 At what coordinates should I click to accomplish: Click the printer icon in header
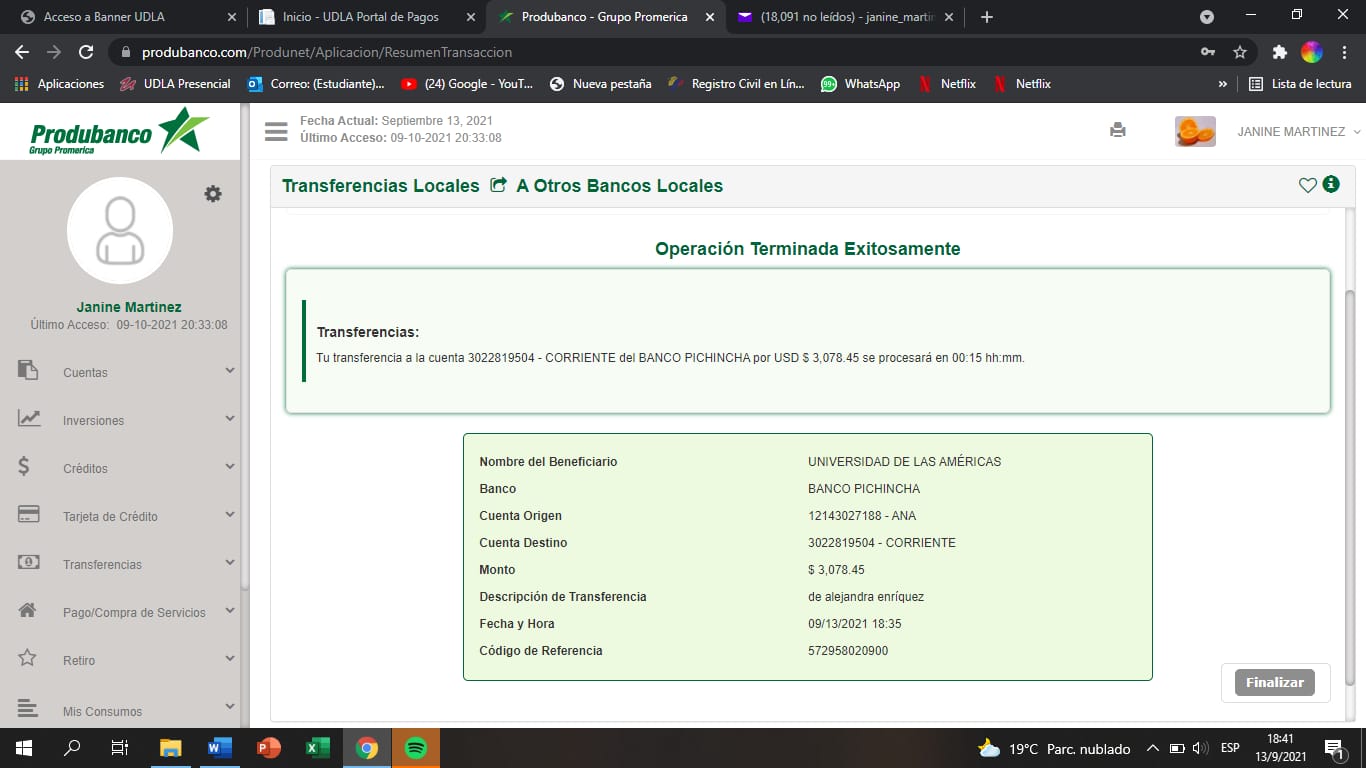pos(1118,130)
